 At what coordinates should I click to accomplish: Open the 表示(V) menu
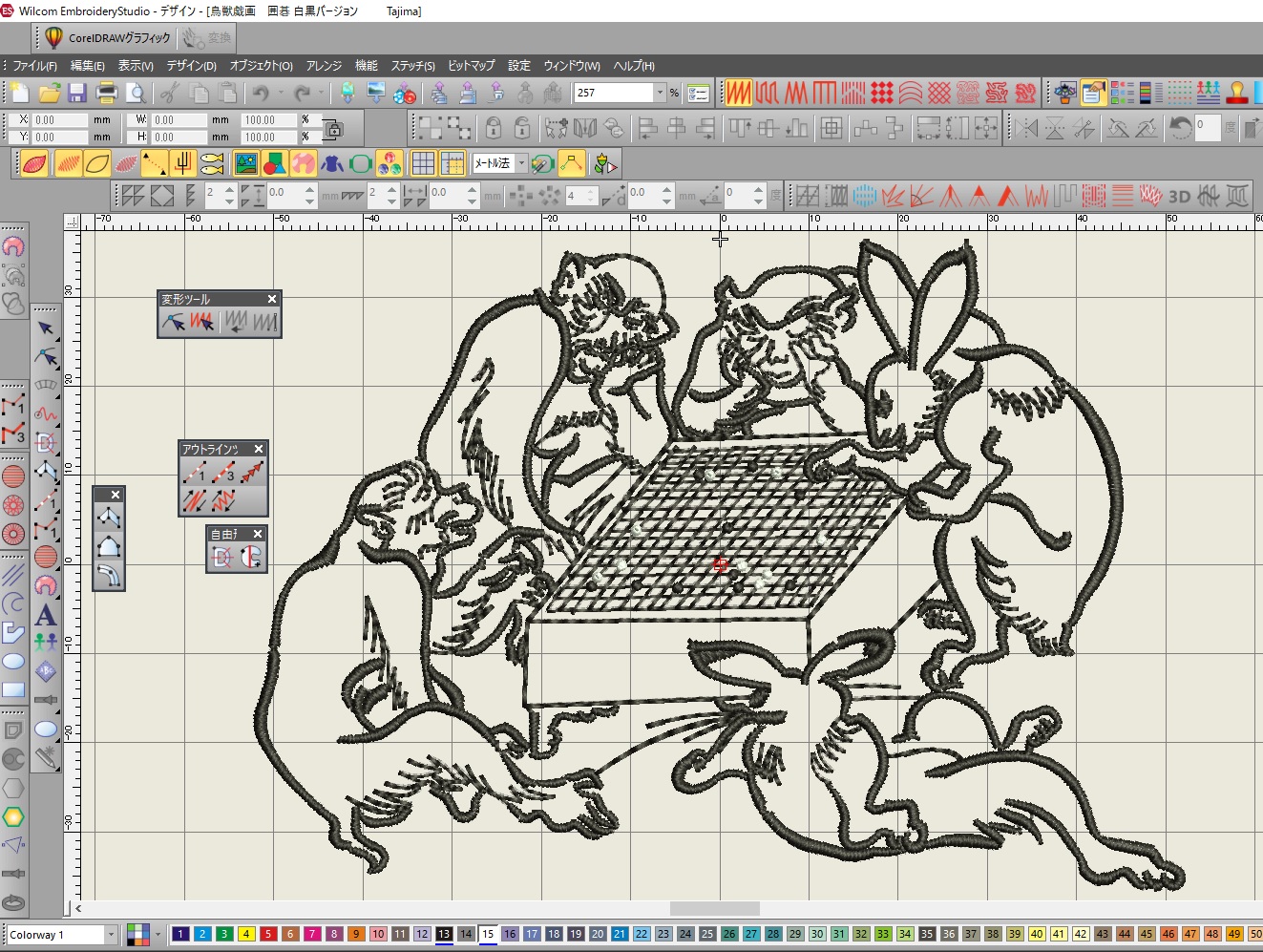[x=136, y=66]
